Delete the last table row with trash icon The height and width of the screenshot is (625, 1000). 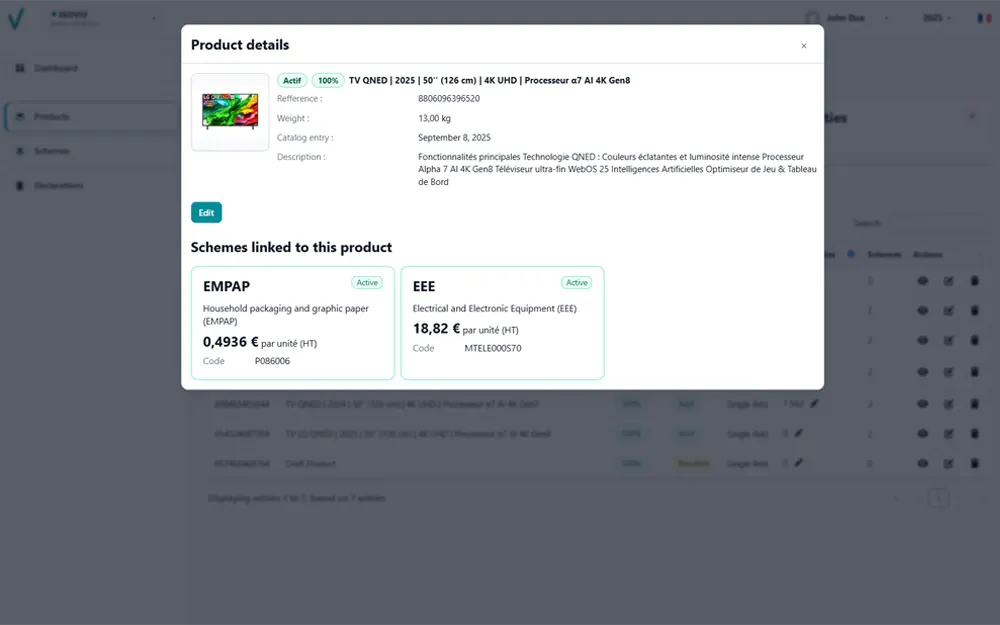pyautogui.click(x=975, y=463)
